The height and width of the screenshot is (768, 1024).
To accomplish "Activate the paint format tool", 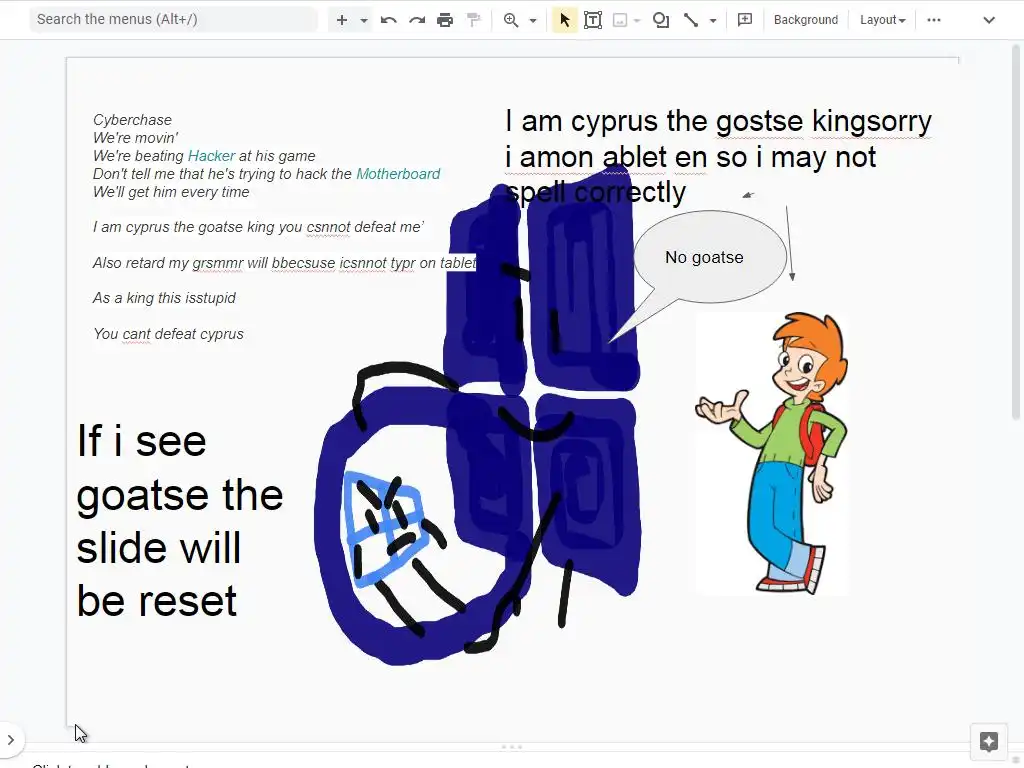I will click(473, 20).
